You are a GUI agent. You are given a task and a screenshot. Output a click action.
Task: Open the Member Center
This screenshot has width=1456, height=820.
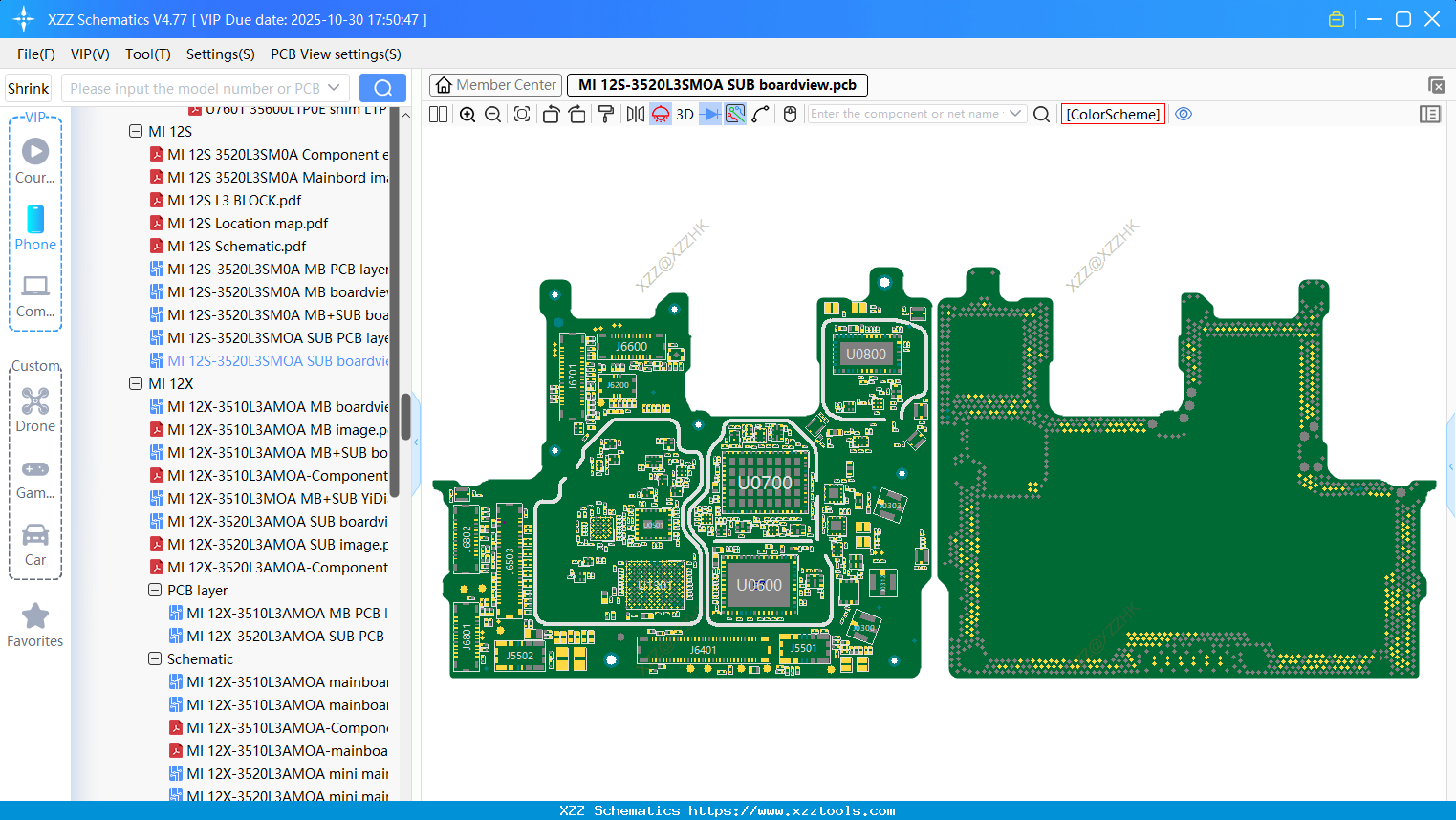495,84
